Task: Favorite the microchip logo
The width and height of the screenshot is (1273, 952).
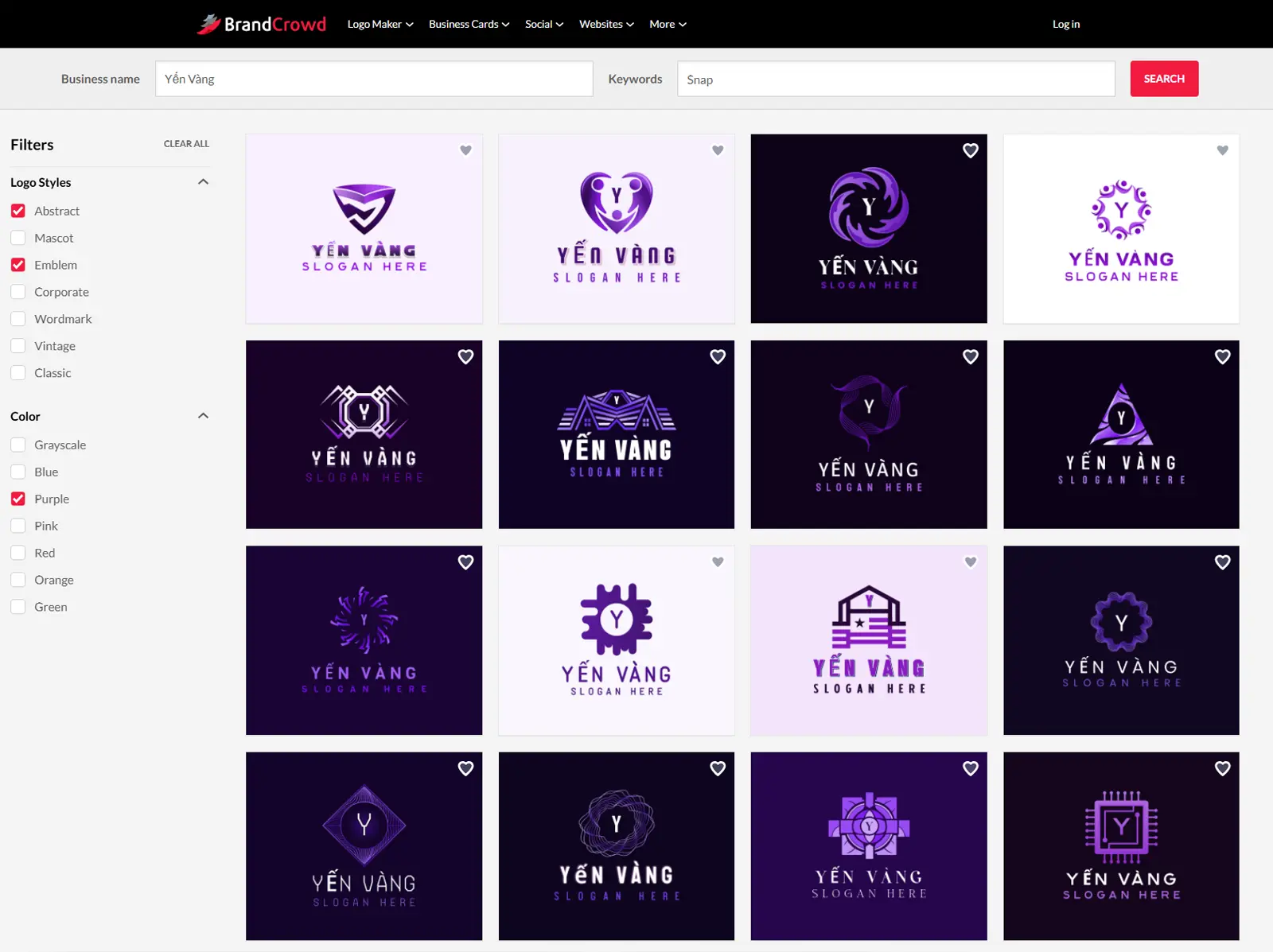Action: pyautogui.click(x=1223, y=768)
